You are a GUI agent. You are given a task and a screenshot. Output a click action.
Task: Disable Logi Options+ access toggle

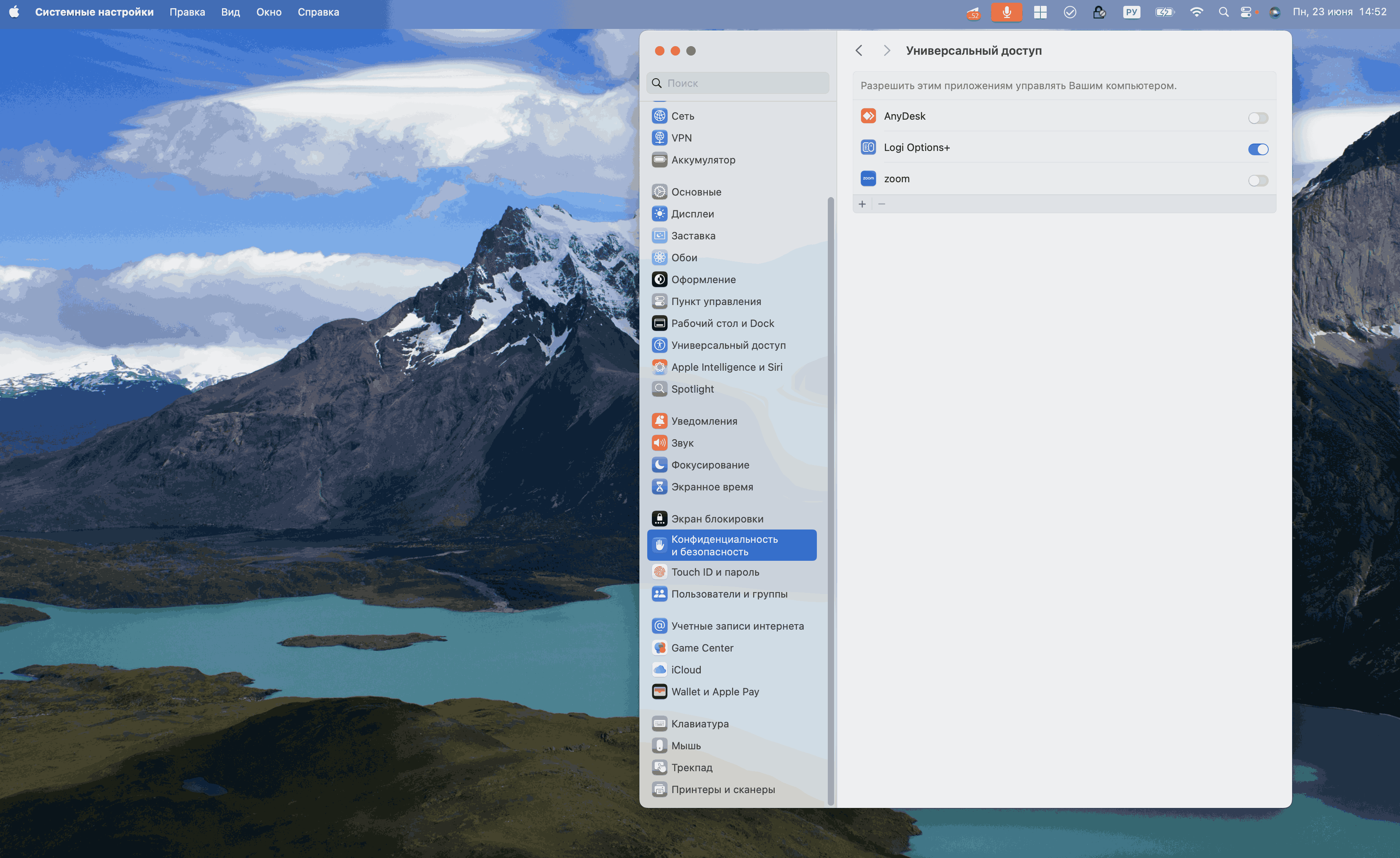click(1258, 149)
